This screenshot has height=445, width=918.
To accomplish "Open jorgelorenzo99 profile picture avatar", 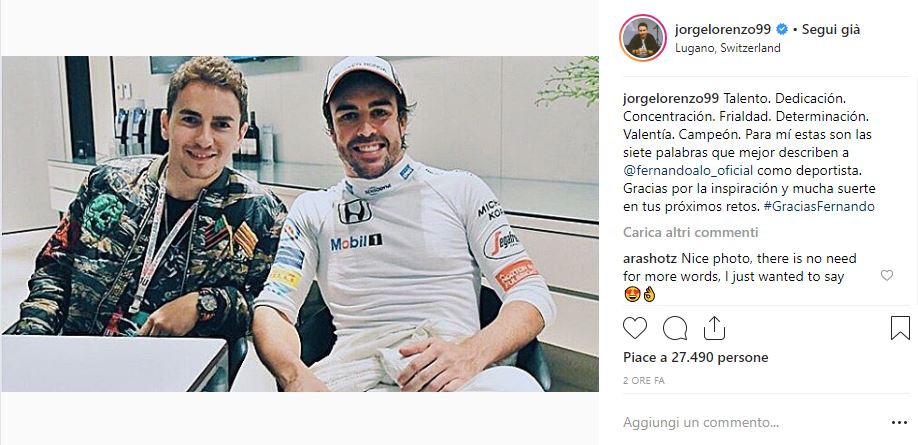I will (x=643, y=38).
